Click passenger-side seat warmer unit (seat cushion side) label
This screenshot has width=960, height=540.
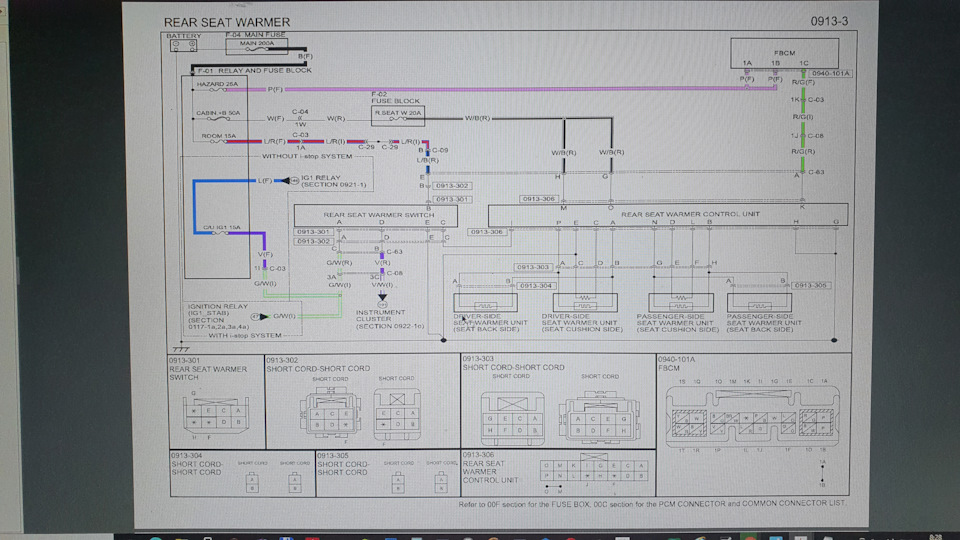coord(677,323)
